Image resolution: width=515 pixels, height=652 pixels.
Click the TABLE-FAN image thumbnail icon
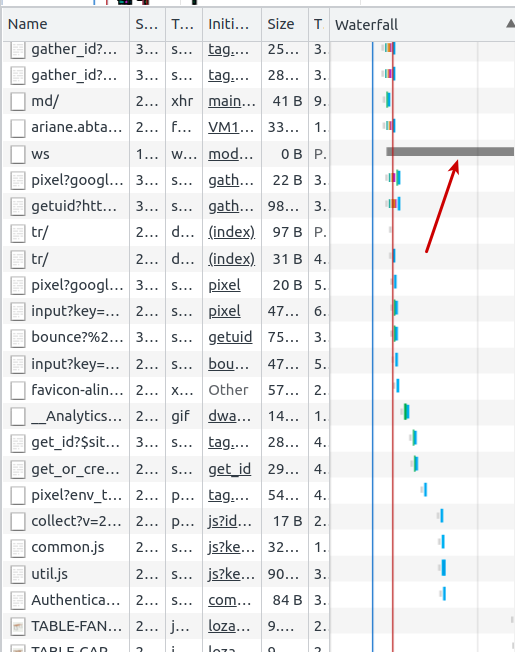(18, 626)
